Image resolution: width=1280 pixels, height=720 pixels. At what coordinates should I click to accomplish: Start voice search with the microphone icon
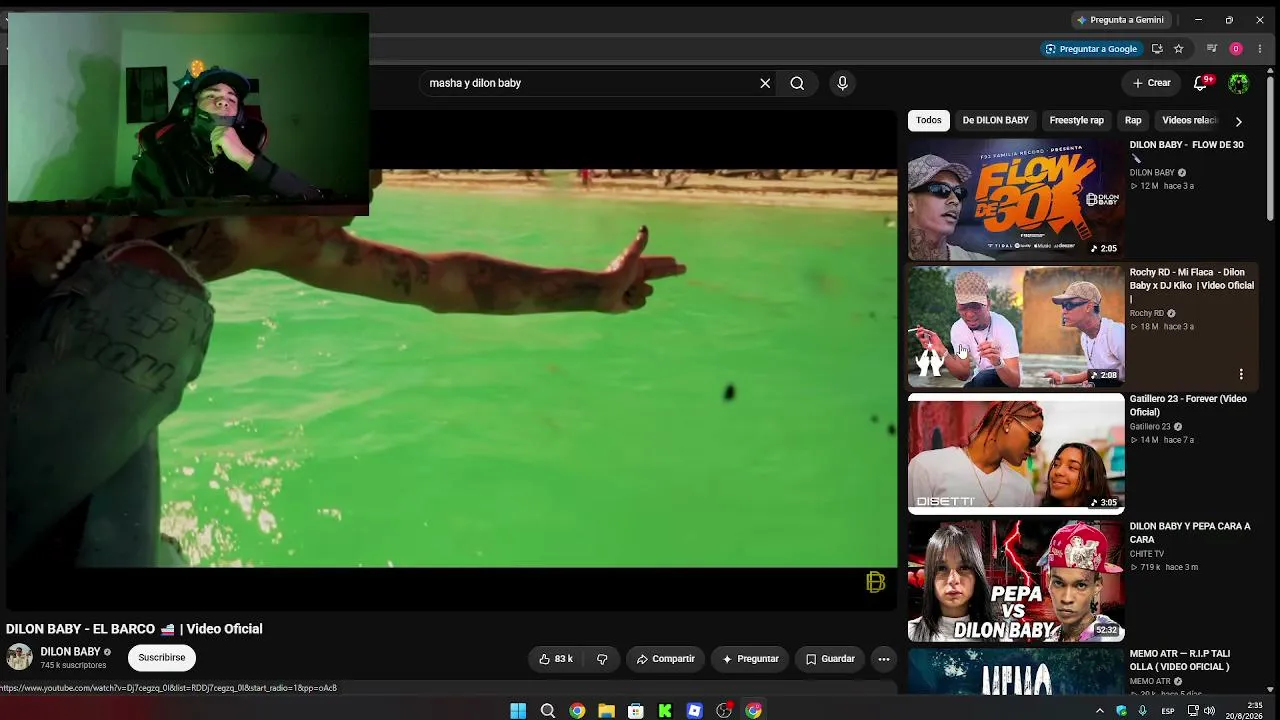[x=842, y=83]
